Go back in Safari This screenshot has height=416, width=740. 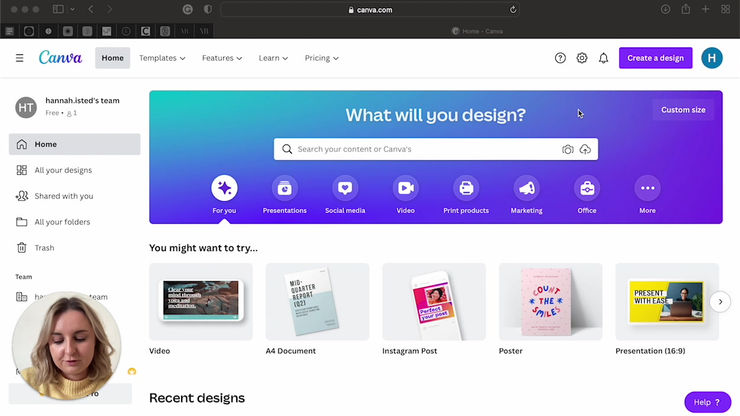pos(91,9)
